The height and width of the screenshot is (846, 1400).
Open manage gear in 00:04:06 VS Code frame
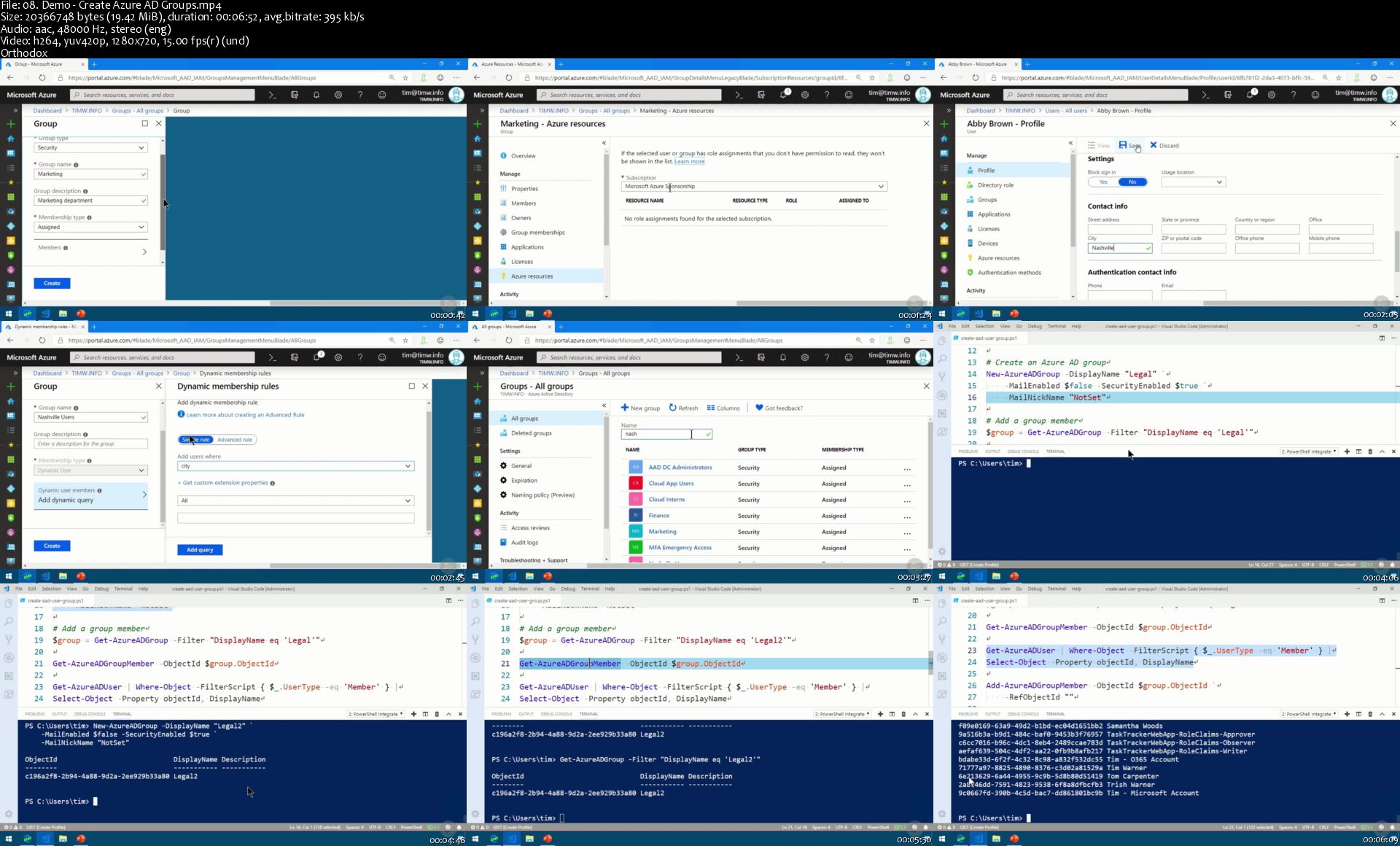[x=942, y=551]
